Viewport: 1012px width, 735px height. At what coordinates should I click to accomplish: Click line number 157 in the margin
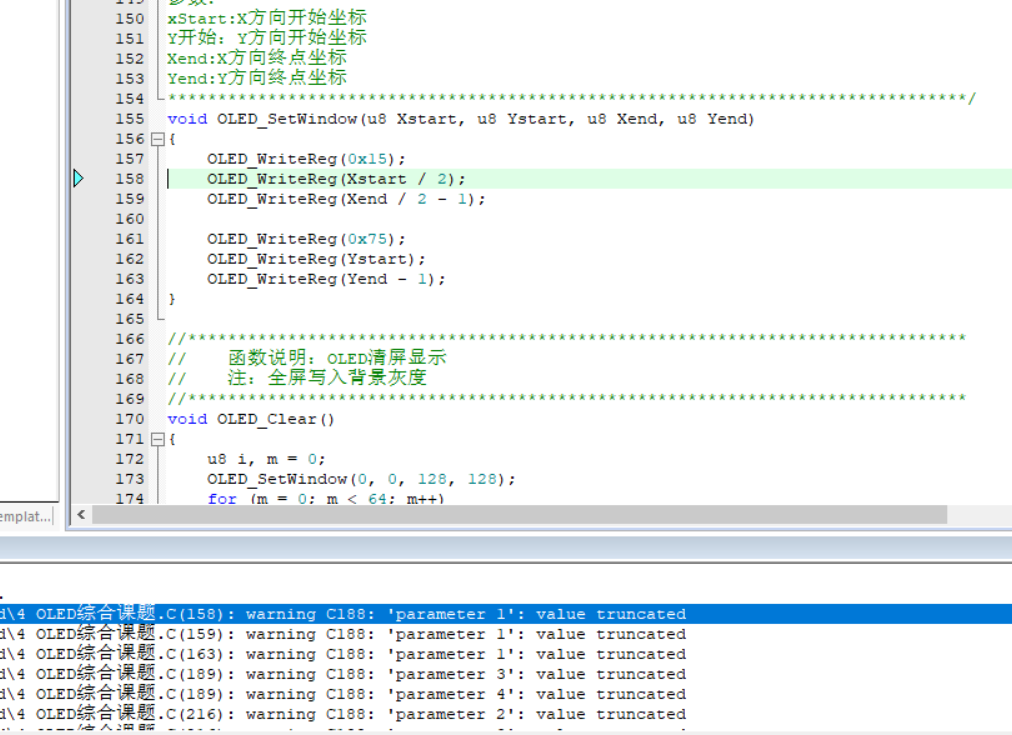click(130, 159)
